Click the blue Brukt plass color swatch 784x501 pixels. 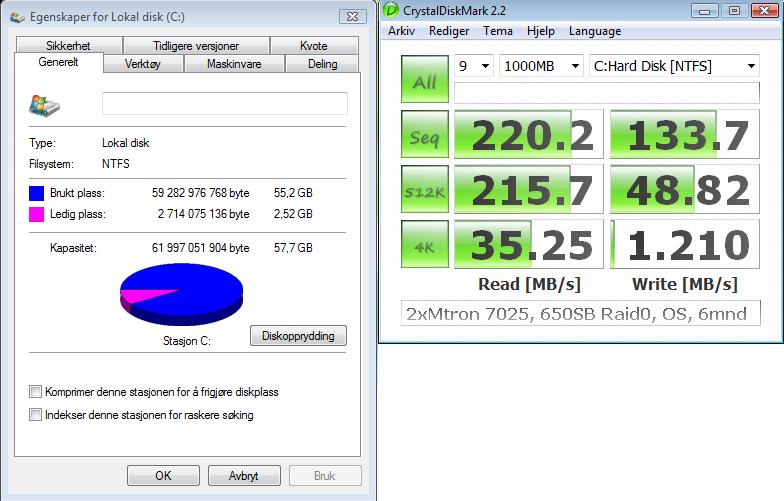[36, 194]
